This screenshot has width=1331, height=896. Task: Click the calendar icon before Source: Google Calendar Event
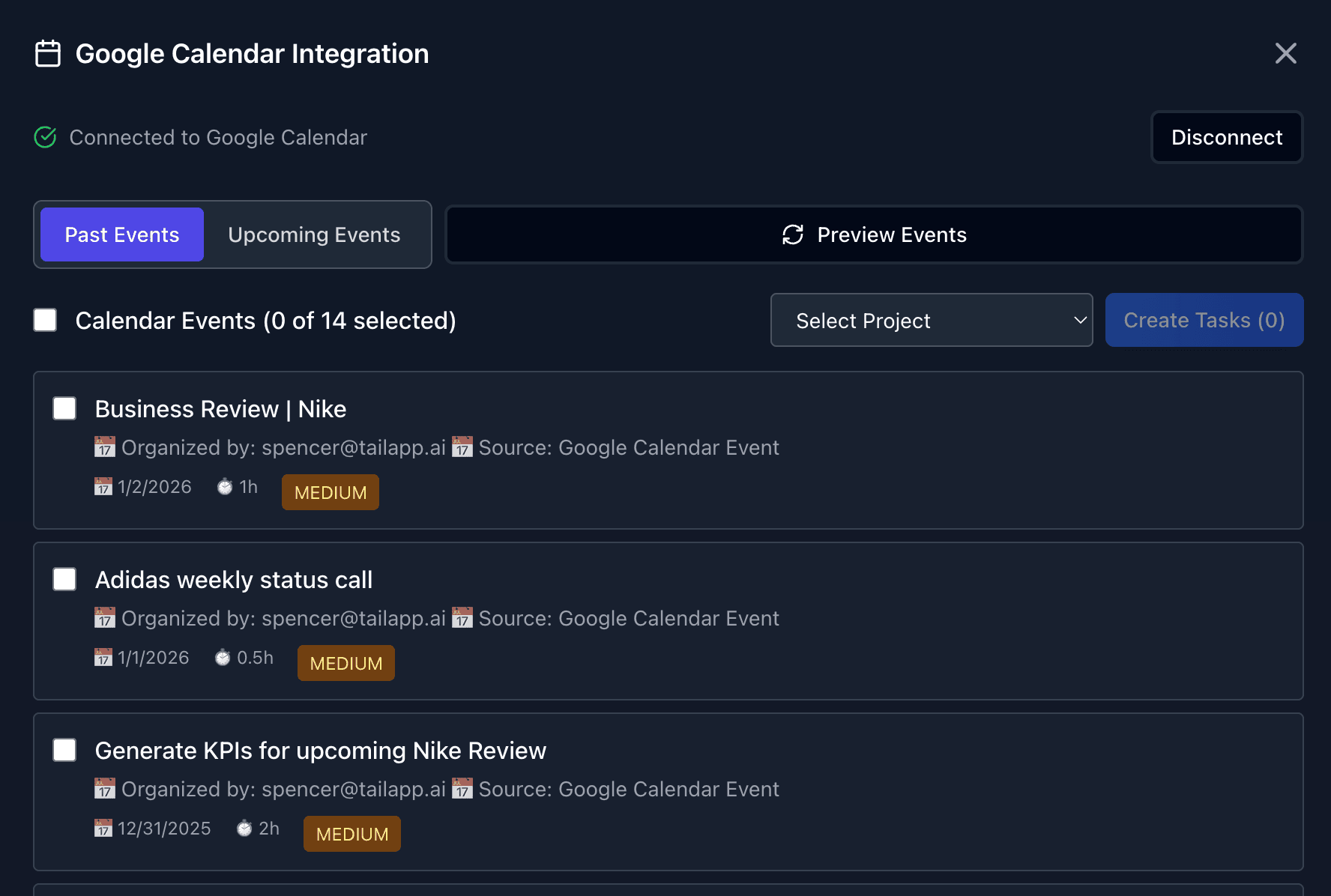[462, 447]
